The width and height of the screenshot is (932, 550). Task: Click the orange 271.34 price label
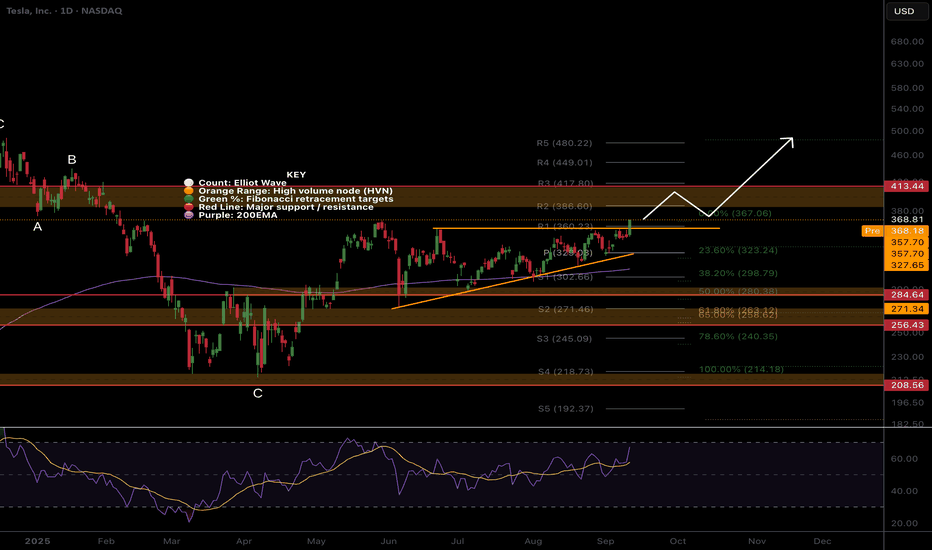point(907,309)
